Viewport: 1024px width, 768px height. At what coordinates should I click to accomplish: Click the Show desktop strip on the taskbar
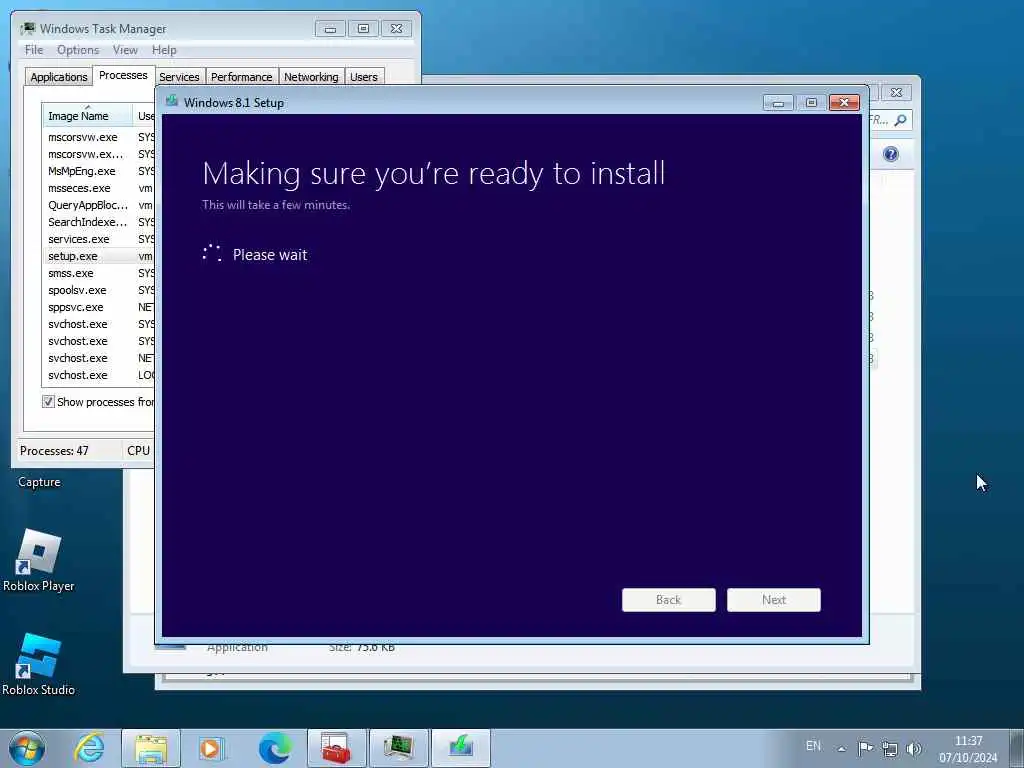tap(1016, 748)
